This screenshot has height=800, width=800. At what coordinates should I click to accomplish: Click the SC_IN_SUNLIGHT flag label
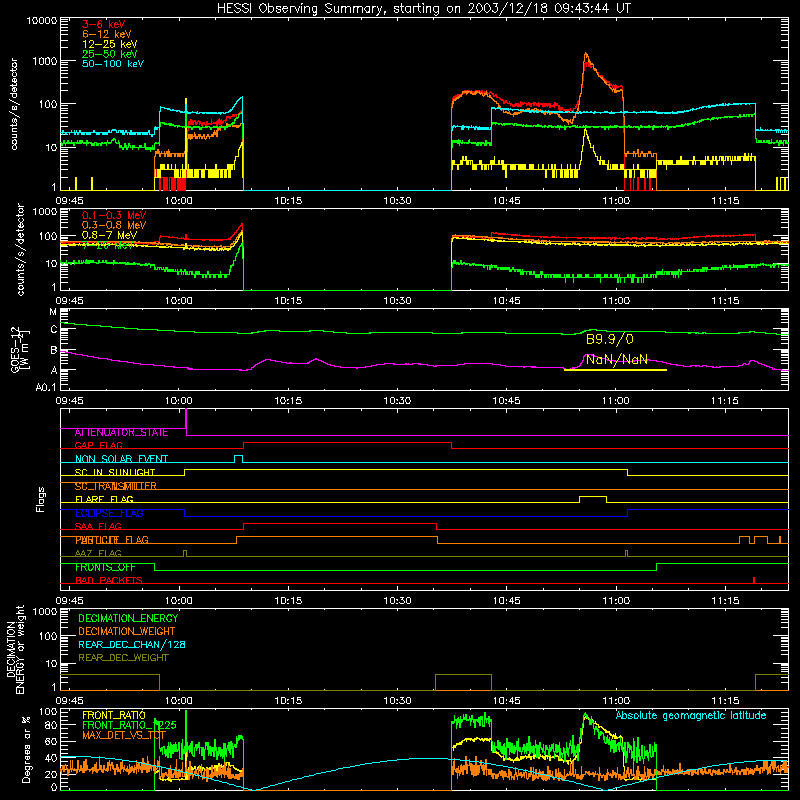[x=115, y=472]
